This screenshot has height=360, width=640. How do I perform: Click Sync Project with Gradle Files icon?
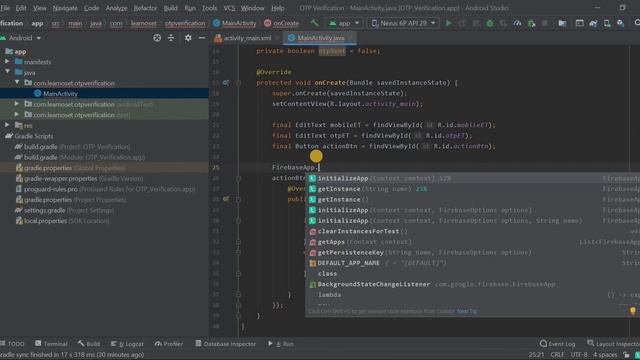(593, 23)
